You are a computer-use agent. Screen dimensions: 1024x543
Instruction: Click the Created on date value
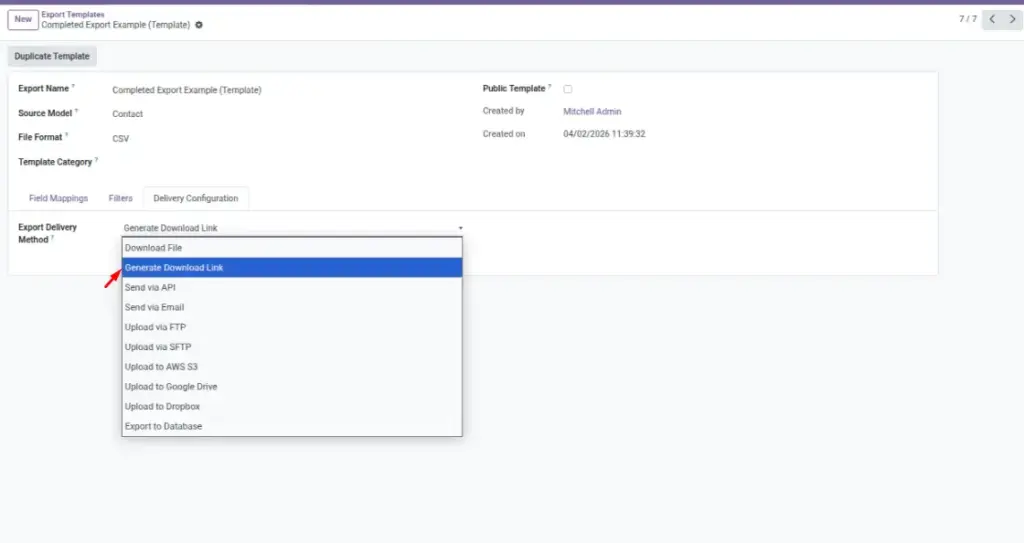604,134
